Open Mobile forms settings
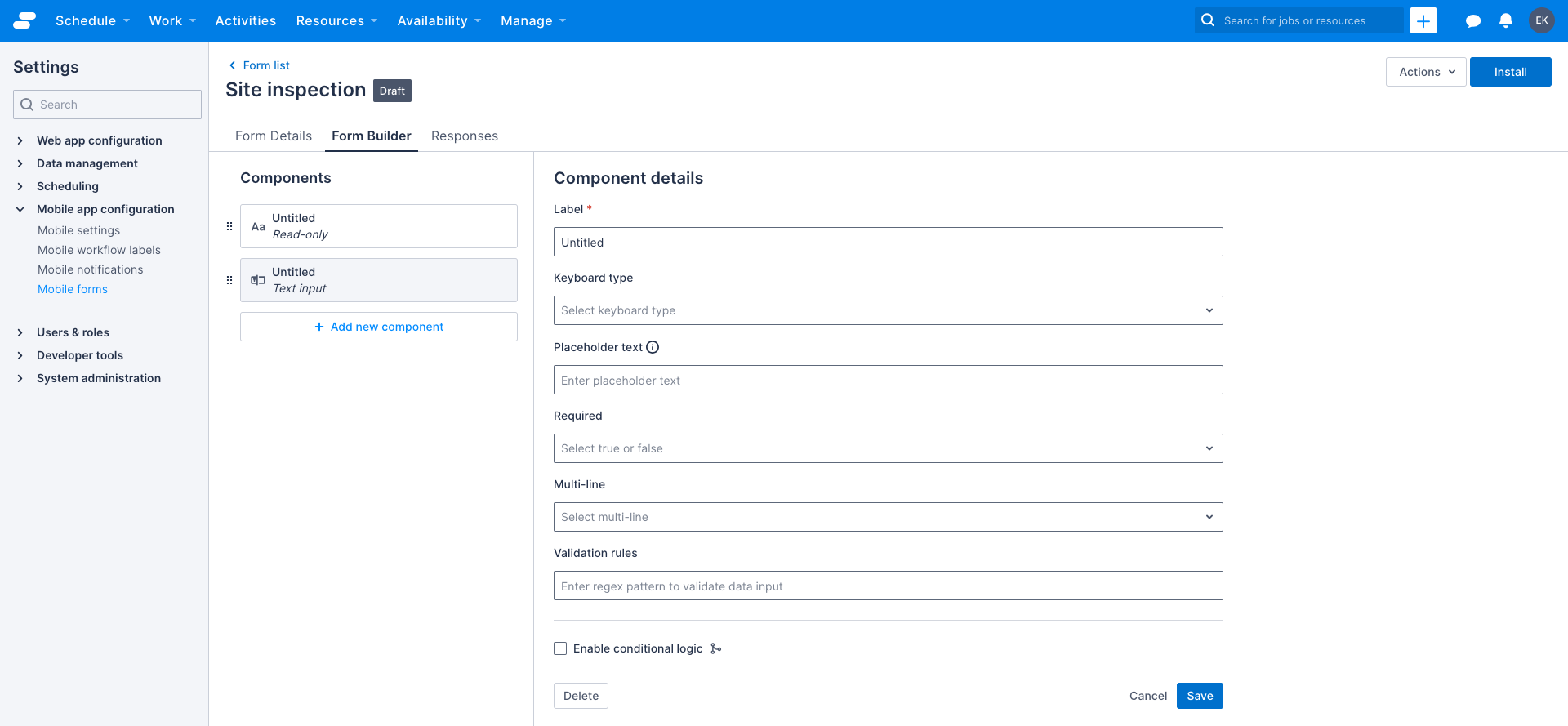The height and width of the screenshot is (726, 1568). 73,289
